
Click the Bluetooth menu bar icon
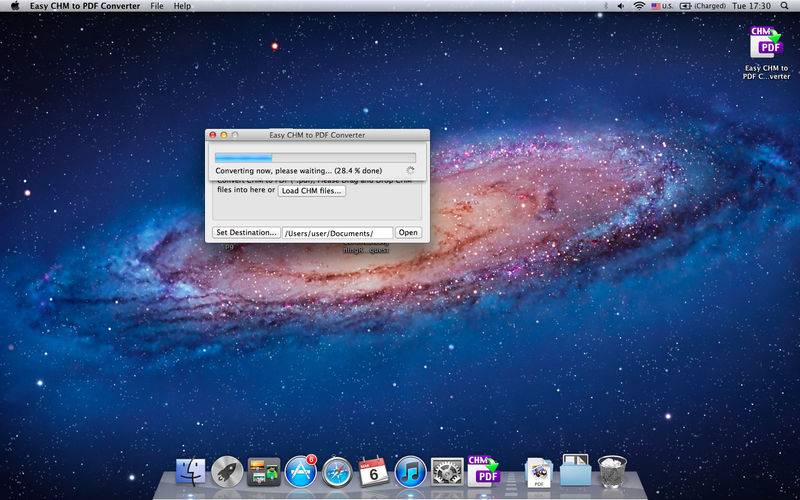coord(606,6)
